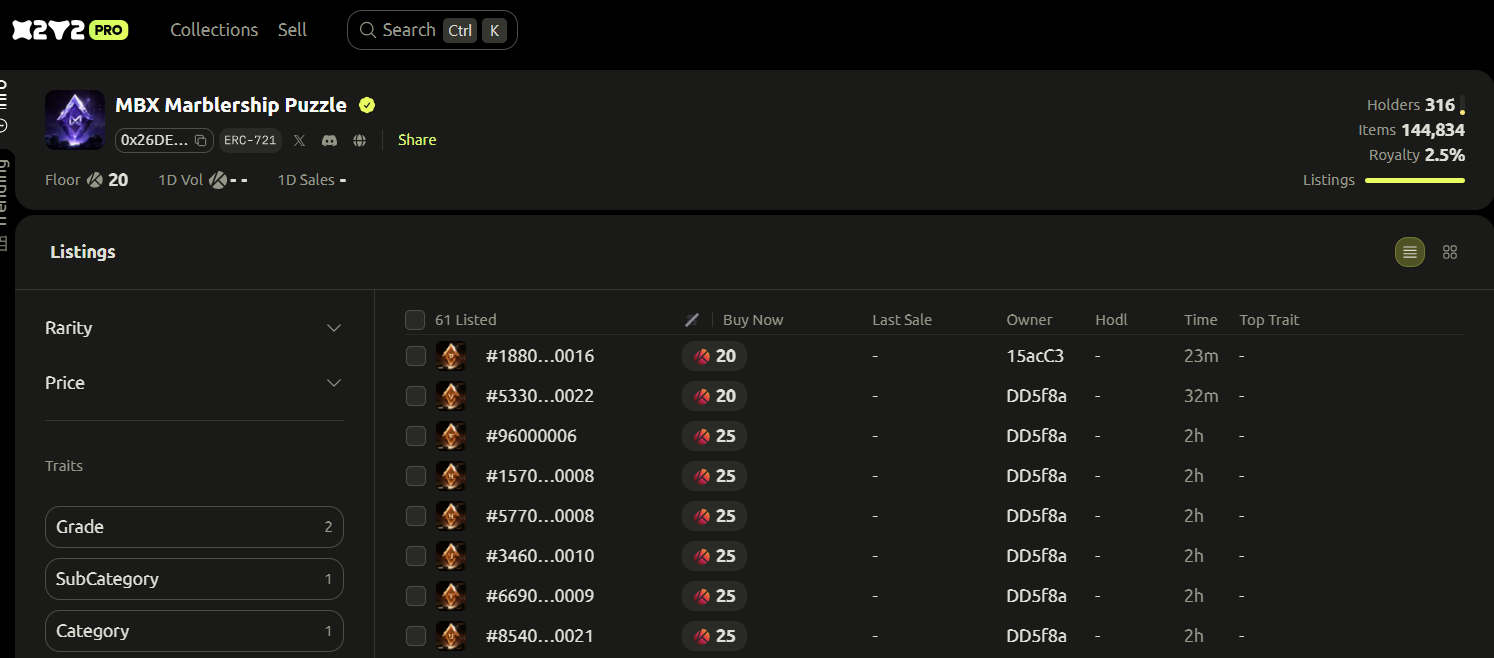1494x658 pixels.
Task: Click the MBX Marblership Puzzle collection avatar
Action: 75,120
